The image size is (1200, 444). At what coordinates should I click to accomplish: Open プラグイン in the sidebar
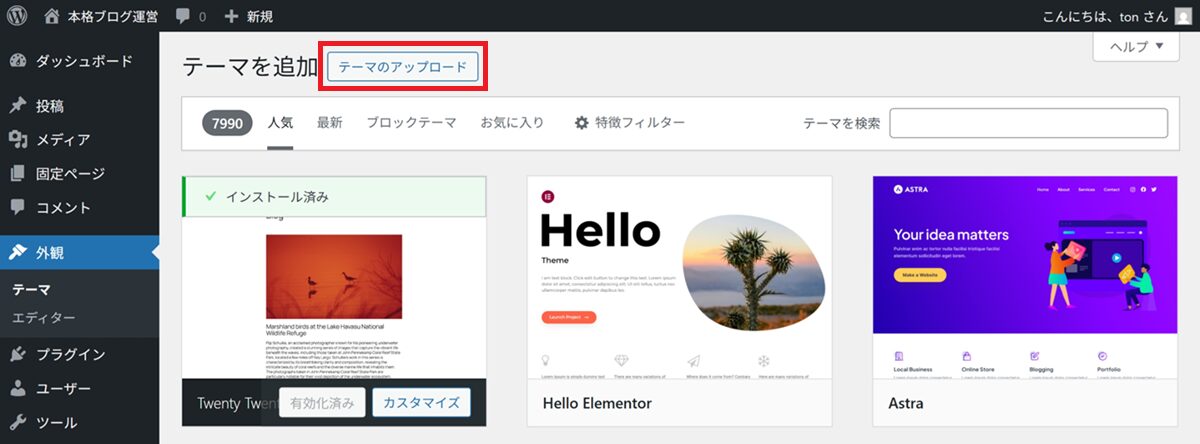70,354
